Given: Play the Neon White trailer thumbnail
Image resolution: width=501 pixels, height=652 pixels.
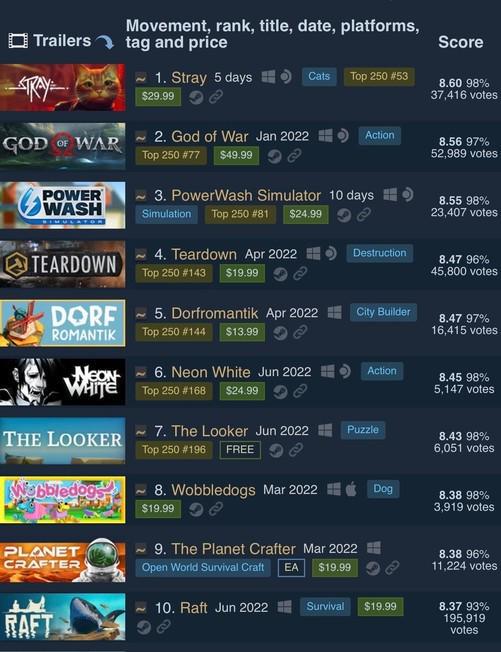Looking at the screenshot, I should pyautogui.click(x=62, y=382).
